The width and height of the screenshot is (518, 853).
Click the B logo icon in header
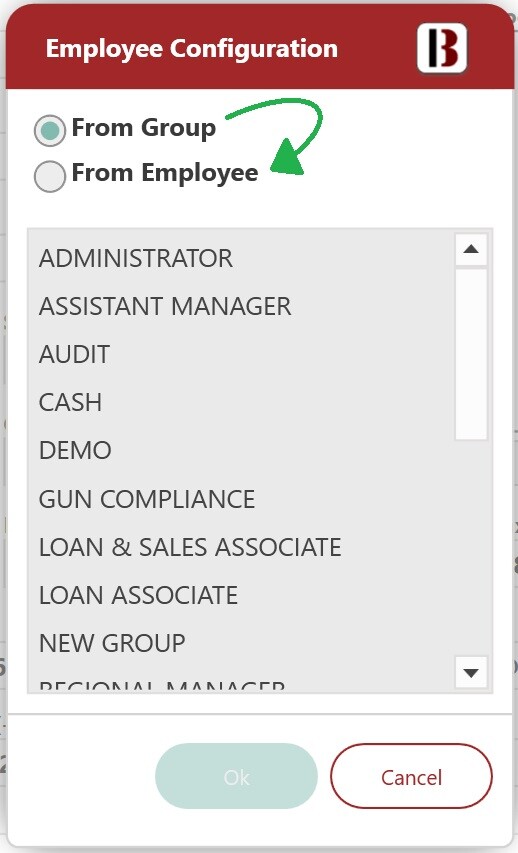(442, 48)
